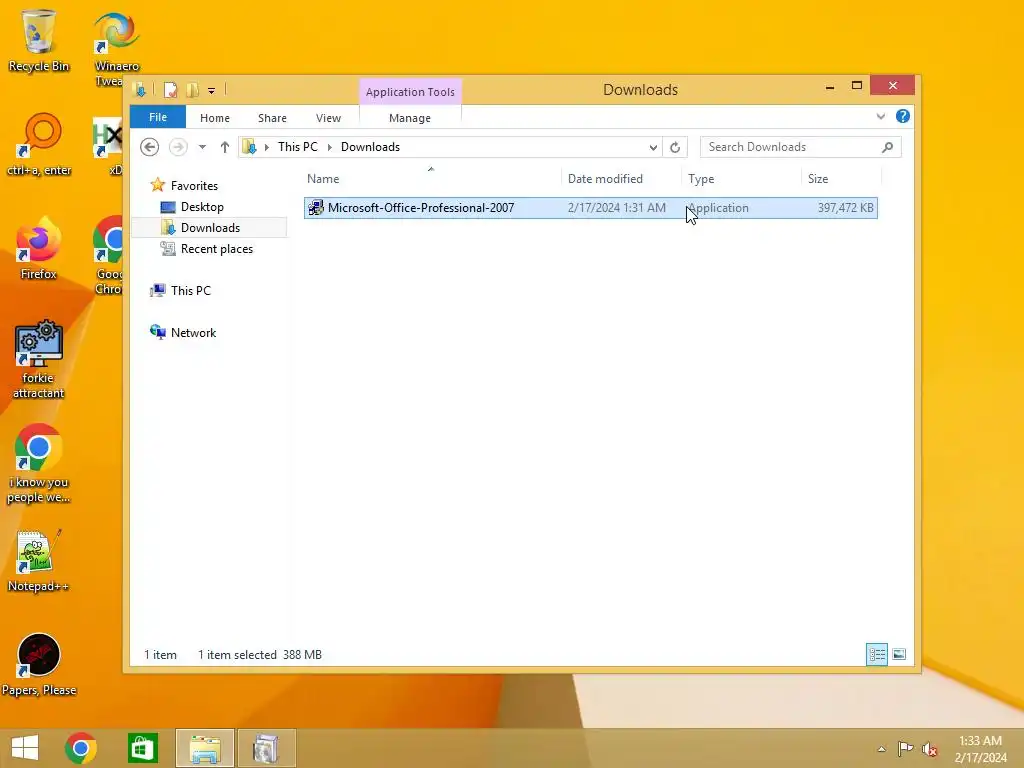Click 'Downloads' in the address bar path
Viewport: 1024px width, 768px height.
pos(370,147)
